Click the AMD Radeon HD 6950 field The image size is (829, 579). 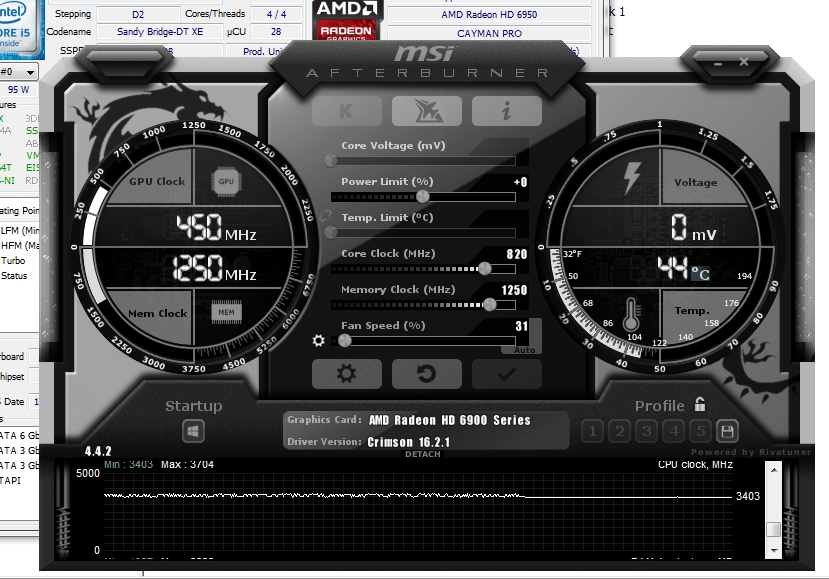[489, 14]
